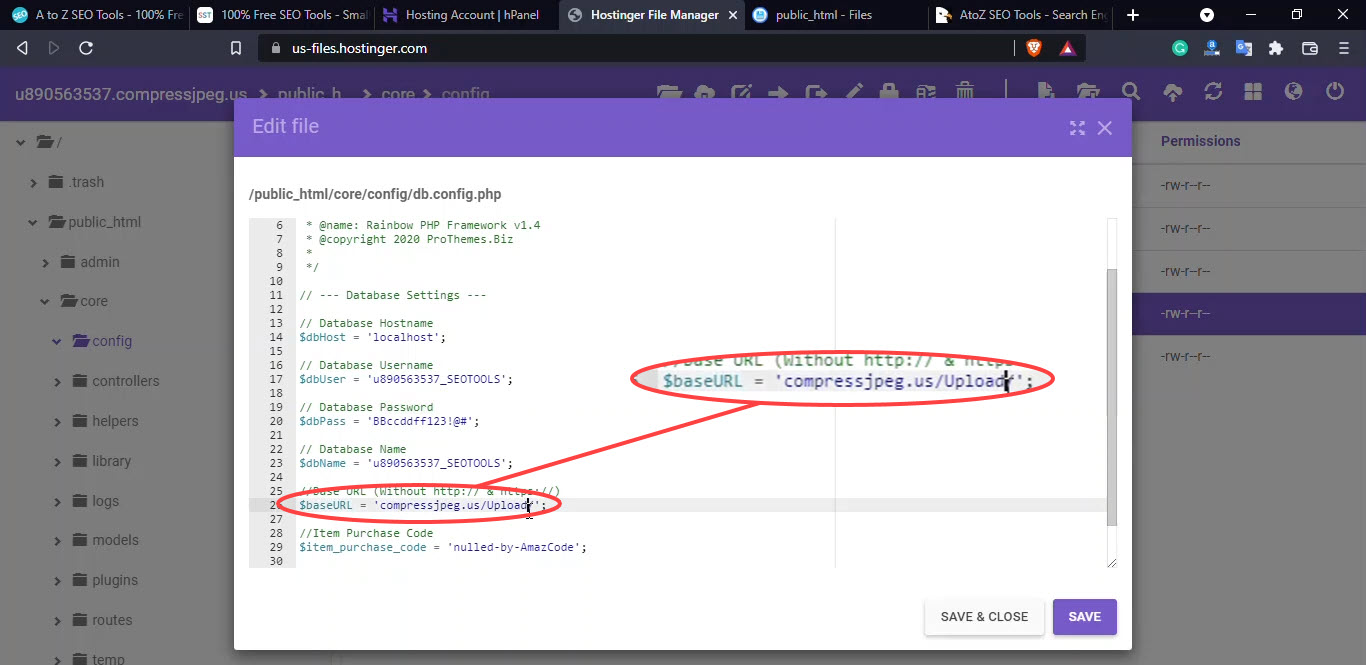
Task: Switch view using the grid layout icon
Action: [1253, 92]
